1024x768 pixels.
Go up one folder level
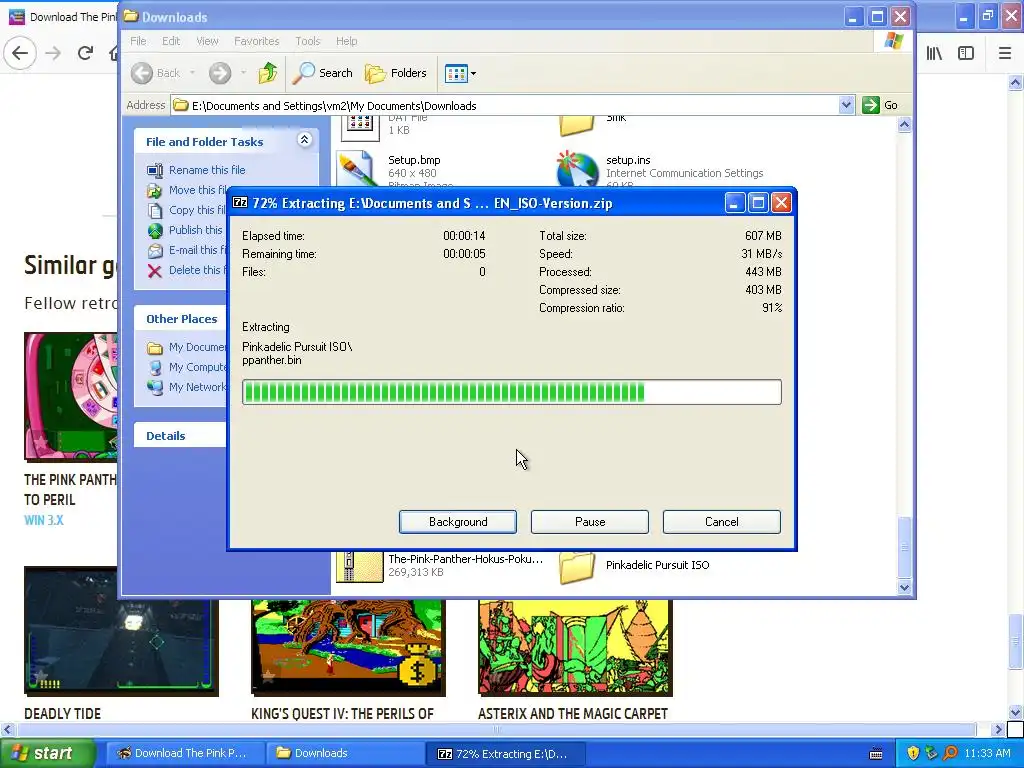(x=267, y=73)
